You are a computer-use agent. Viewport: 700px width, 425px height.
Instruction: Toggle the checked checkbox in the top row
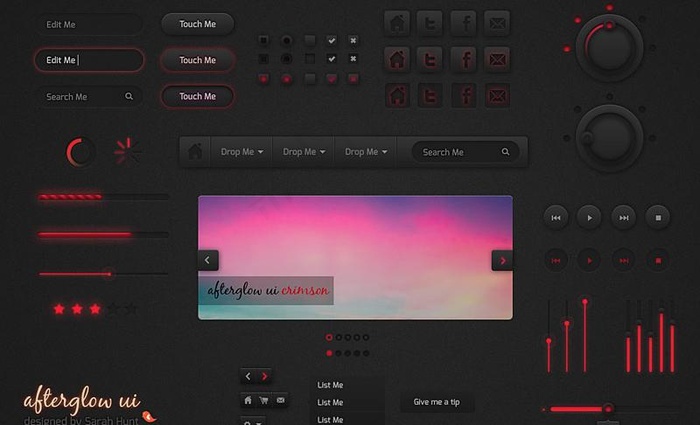point(331,40)
